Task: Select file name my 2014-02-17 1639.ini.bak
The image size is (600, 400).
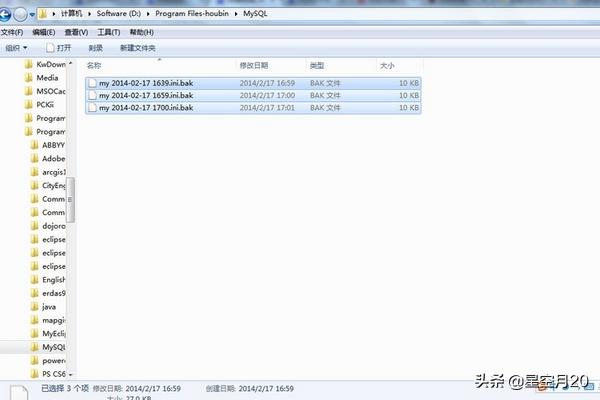Action: 146,83
